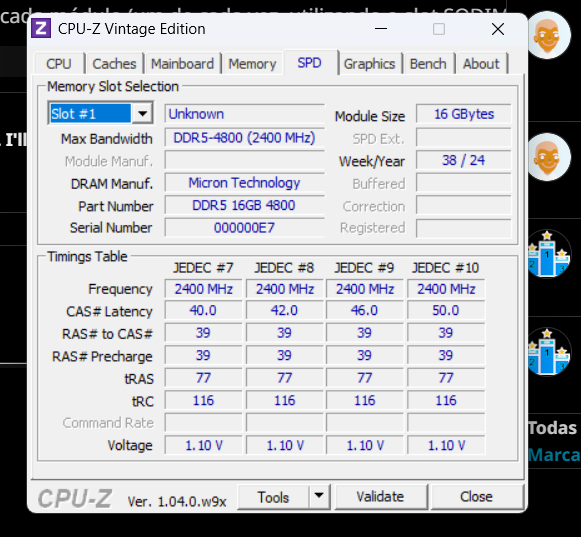This screenshot has width=581, height=537.
Task: Click the maximize icon in title bar
Action: (x=439, y=29)
